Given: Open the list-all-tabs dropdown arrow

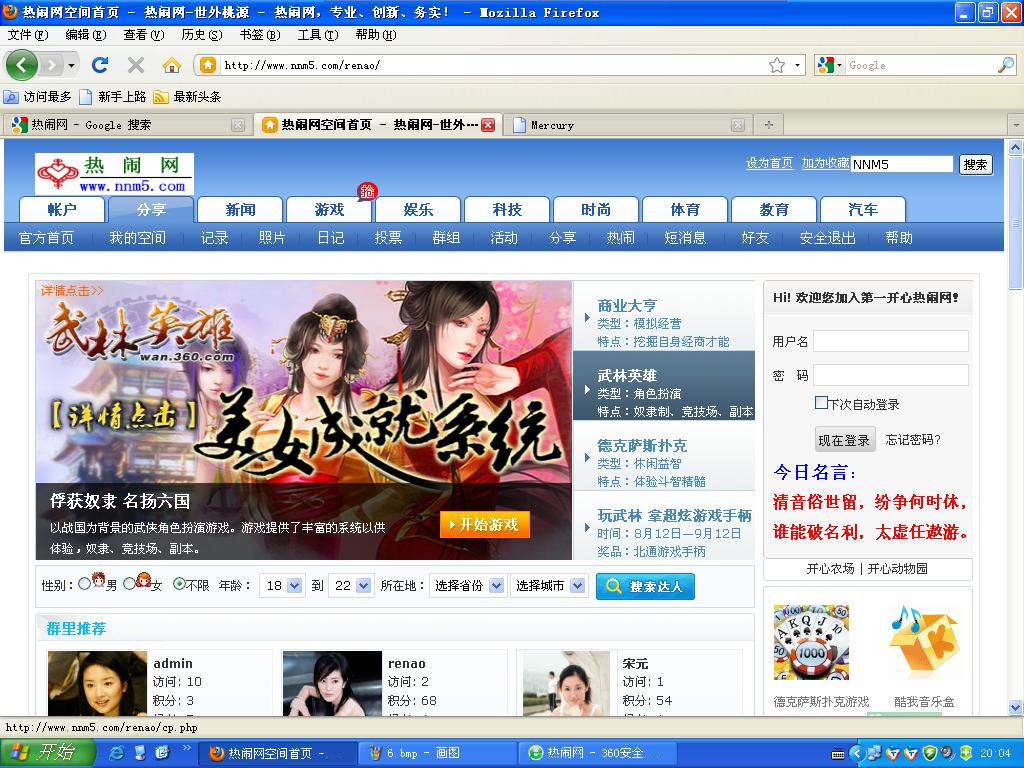Looking at the screenshot, I should (1016, 125).
